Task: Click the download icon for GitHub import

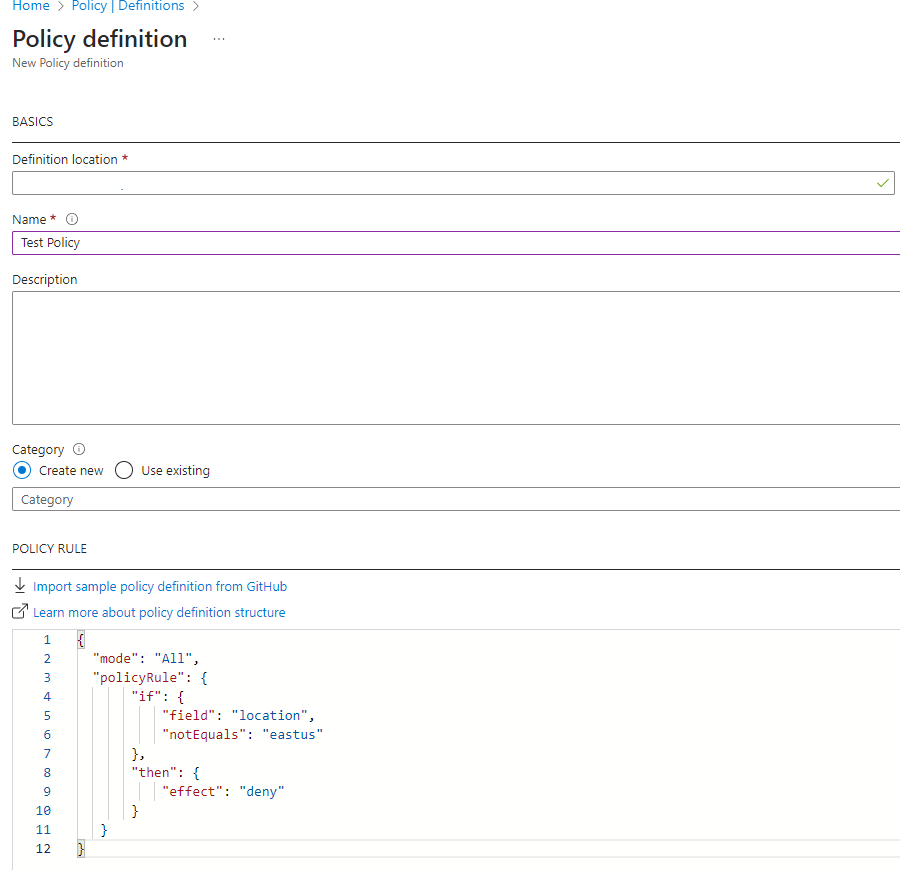Action: pos(20,586)
